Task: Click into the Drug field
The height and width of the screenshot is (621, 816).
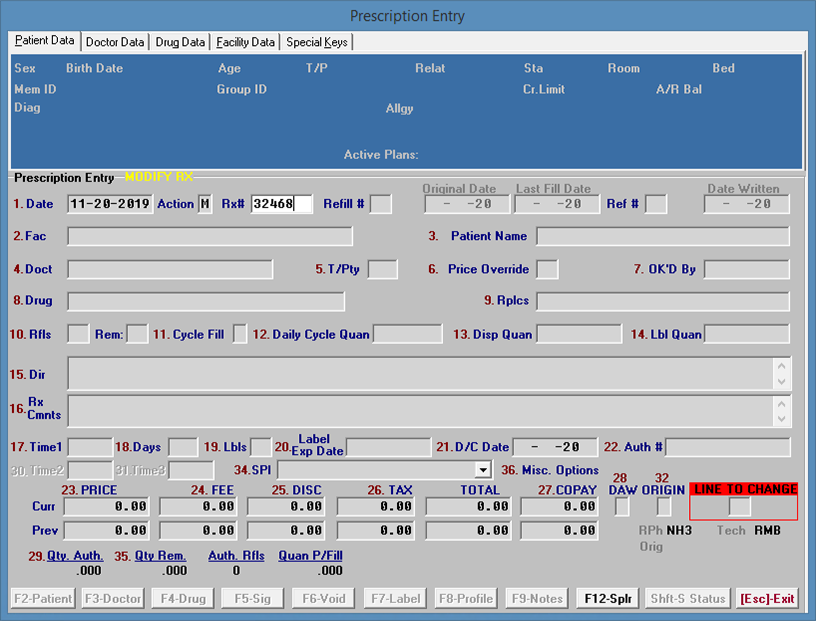Action: (205, 301)
